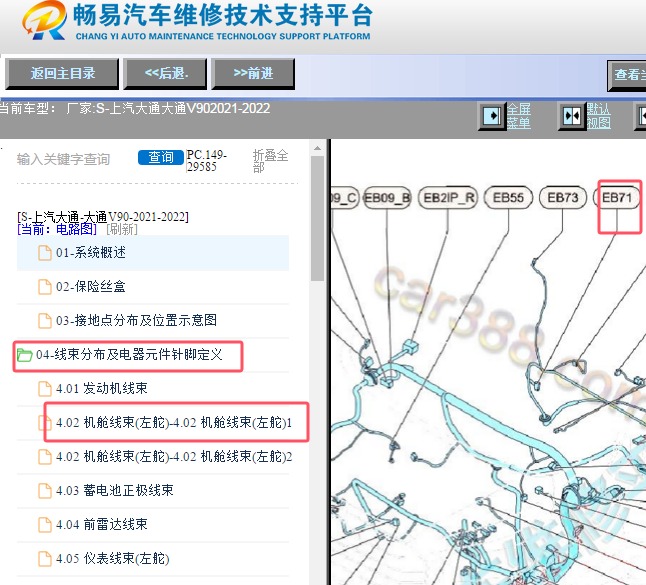Click the keyword search input field
Viewport: 646px width, 585px height.
click(x=74, y=159)
